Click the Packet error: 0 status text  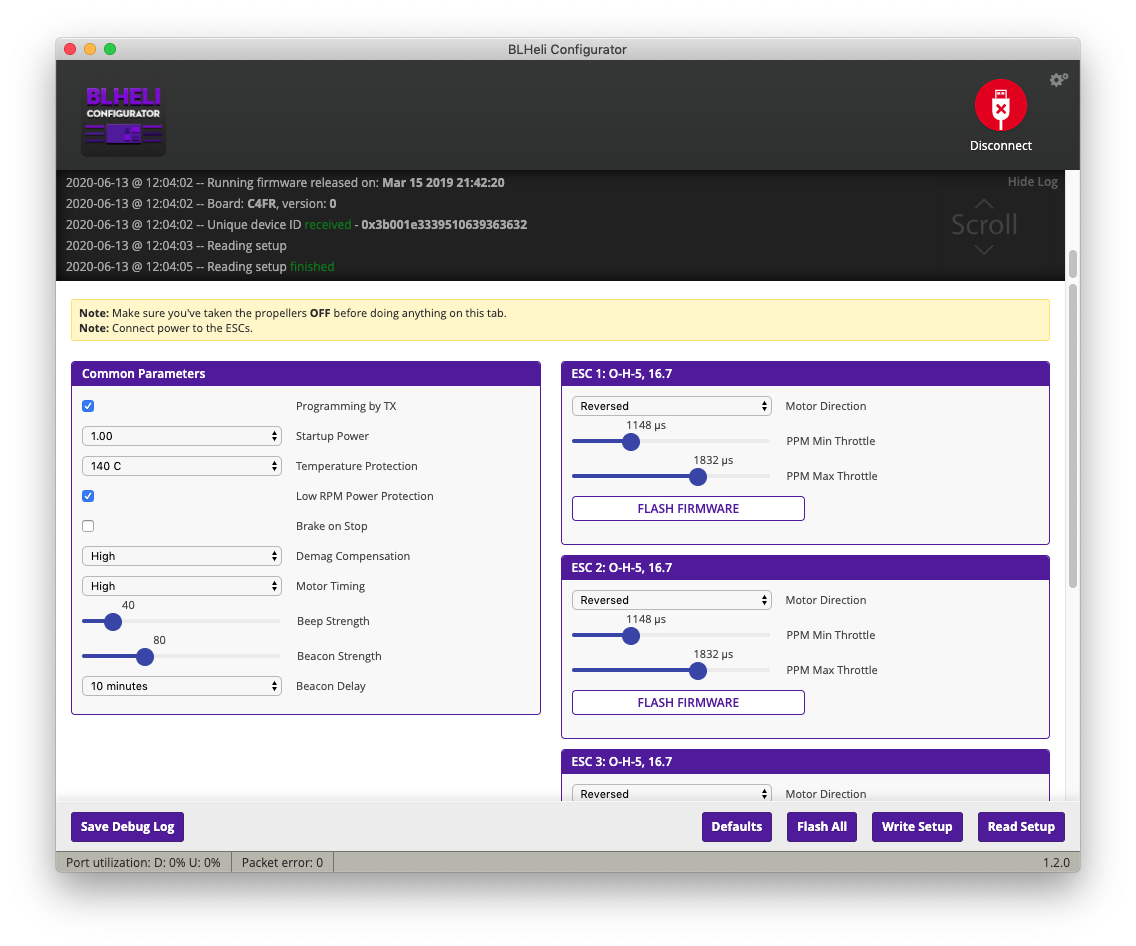click(283, 863)
